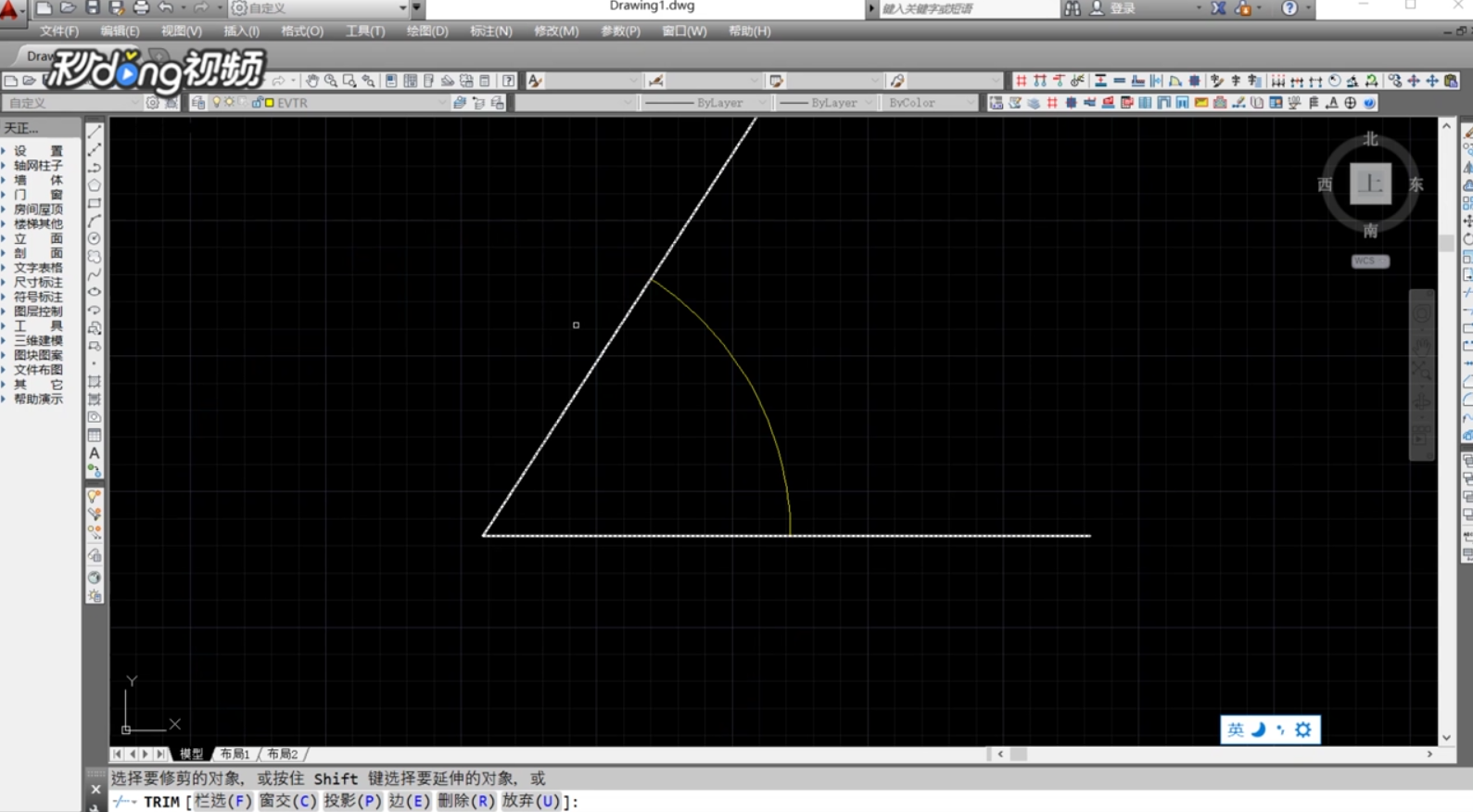Screen dimensions: 1473x812
Task: Click the Make Object's Layer Current icon
Action: (x=460, y=103)
